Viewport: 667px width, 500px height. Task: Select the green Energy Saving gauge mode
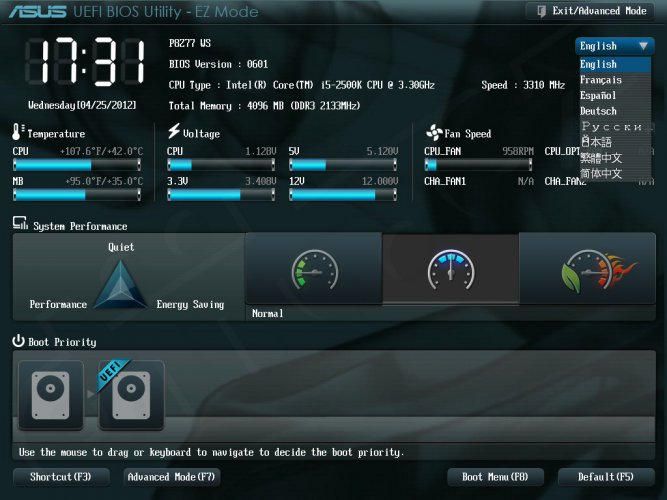[x=314, y=269]
